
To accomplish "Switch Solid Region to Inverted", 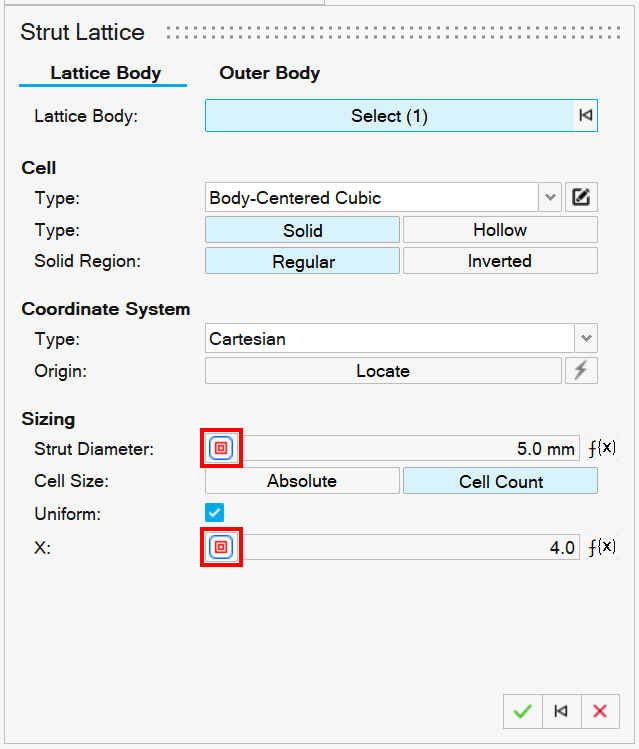I will tap(500, 261).
